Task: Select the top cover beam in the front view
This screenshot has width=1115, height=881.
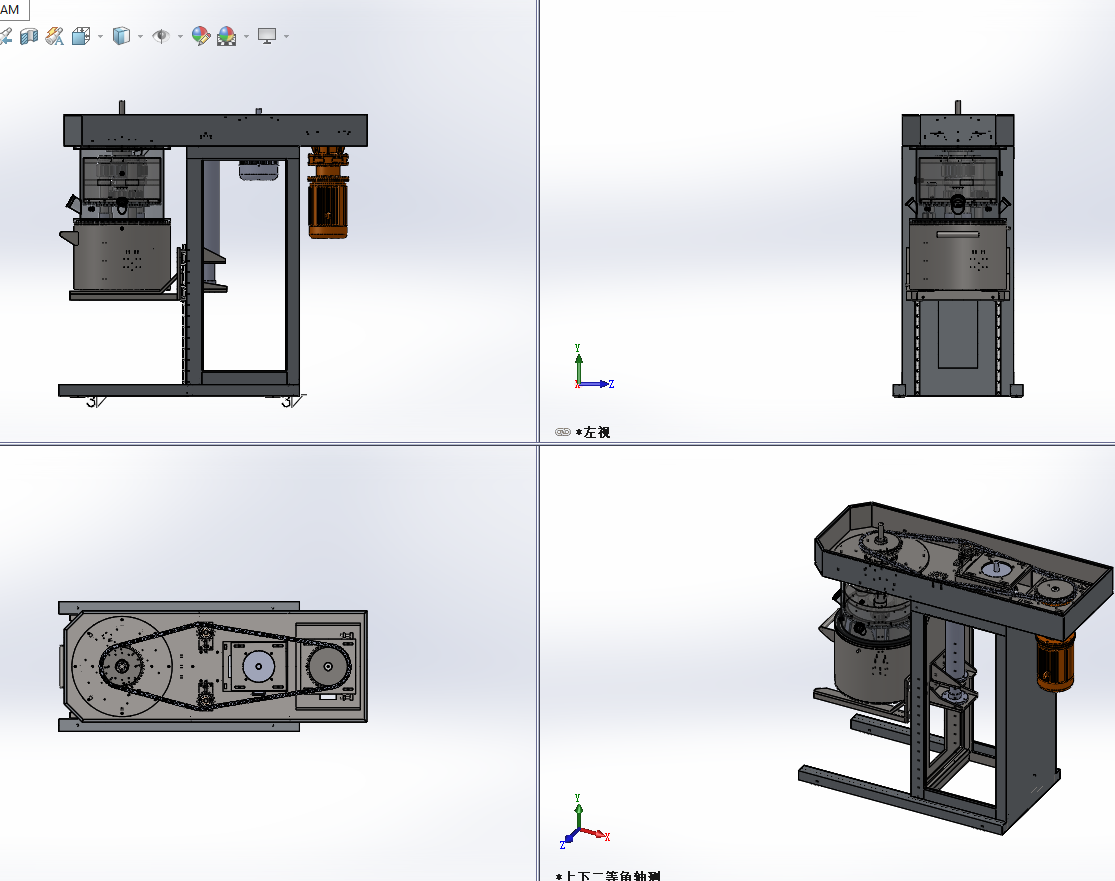Action: (215, 130)
